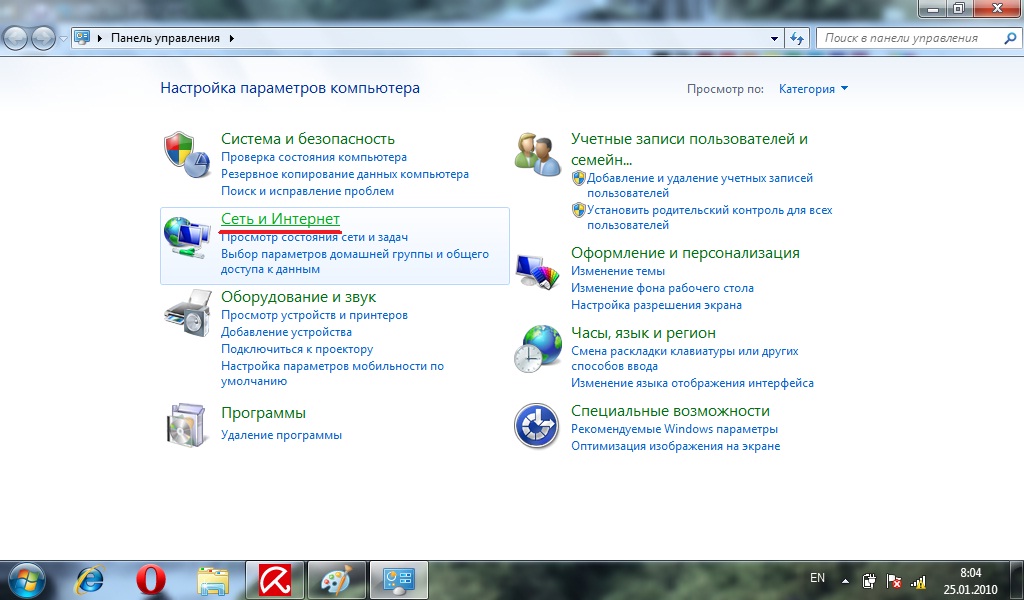Expand the address bar history dropdown

(775, 39)
